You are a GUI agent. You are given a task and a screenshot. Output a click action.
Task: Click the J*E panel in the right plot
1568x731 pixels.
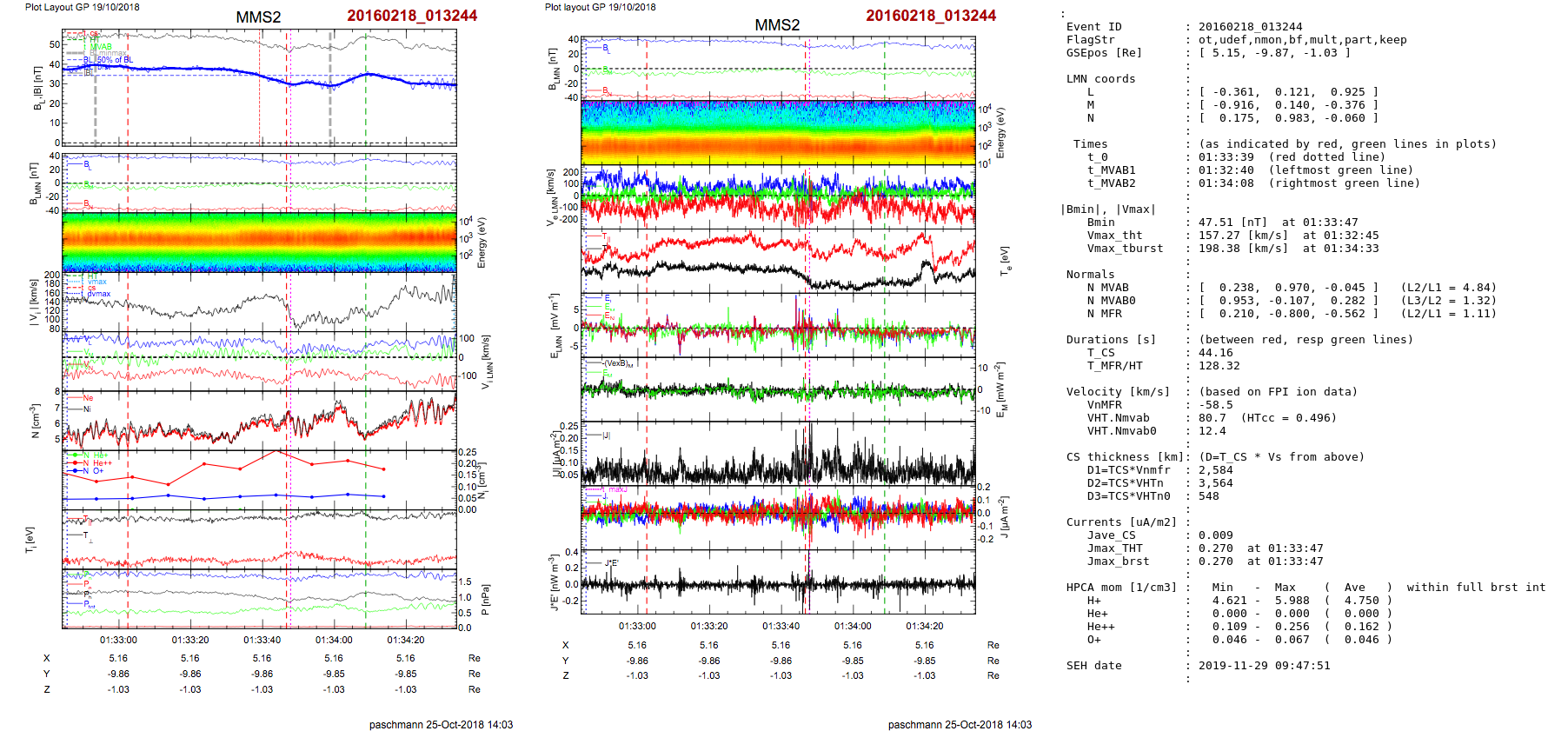point(777,582)
